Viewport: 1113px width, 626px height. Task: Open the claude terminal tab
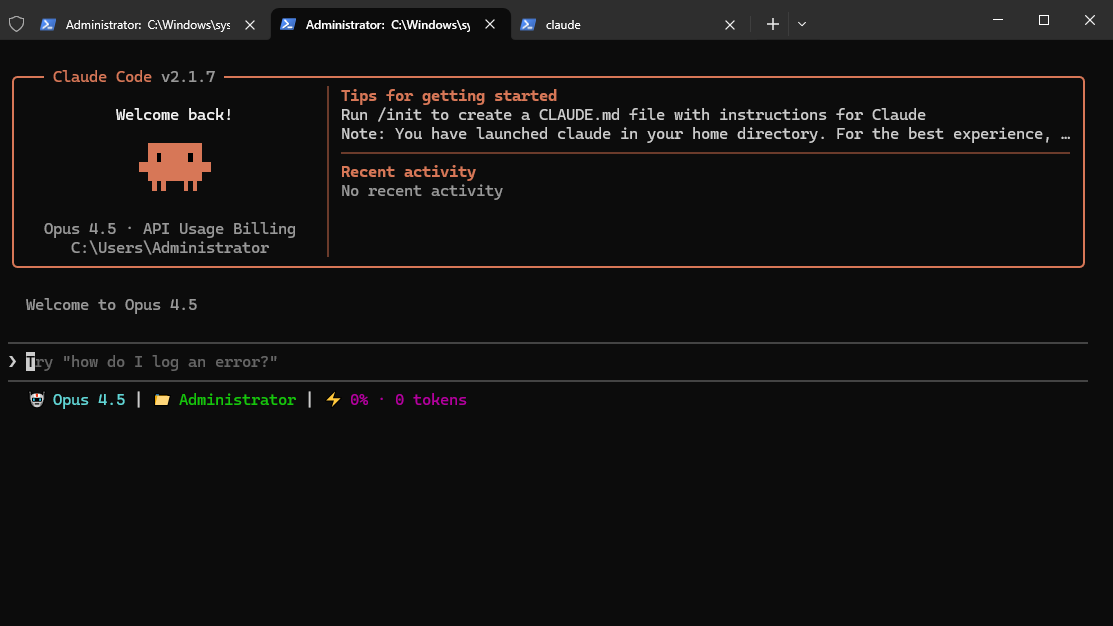tap(628, 24)
